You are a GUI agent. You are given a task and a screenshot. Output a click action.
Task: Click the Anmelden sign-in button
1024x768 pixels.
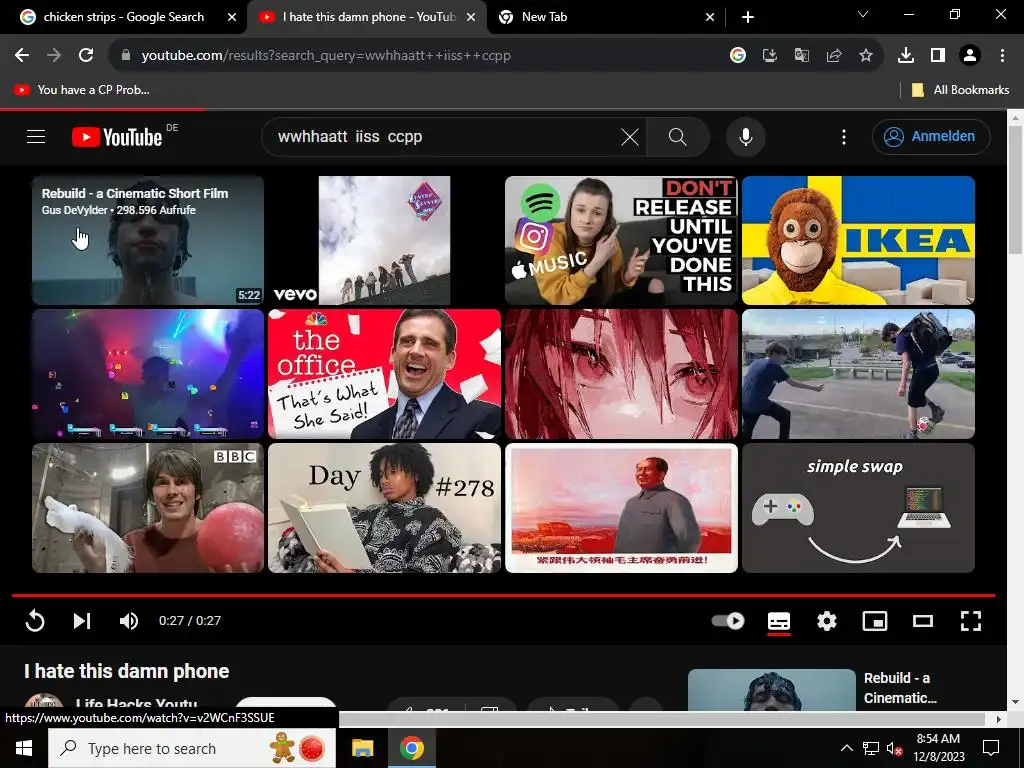[x=931, y=136]
